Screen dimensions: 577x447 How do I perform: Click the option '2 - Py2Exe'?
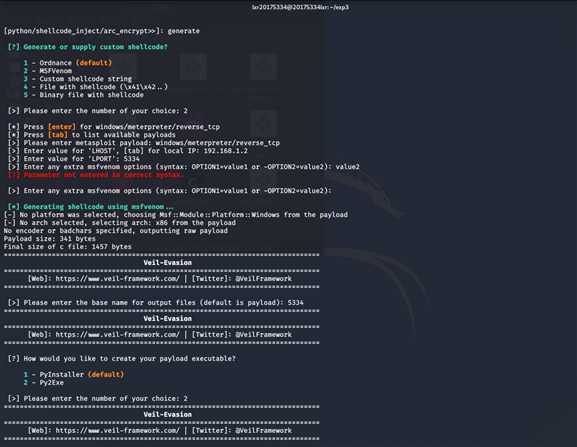(x=44, y=383)
